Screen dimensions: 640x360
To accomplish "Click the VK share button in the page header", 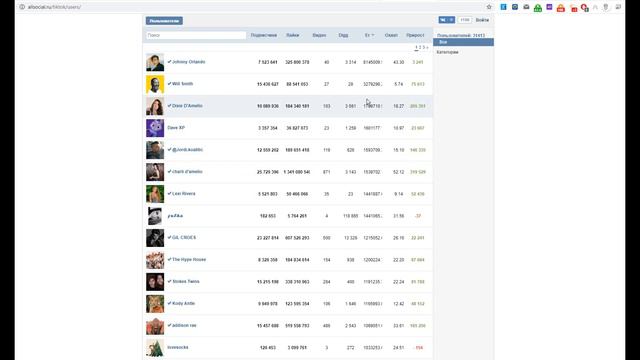I will pos(447,20).
